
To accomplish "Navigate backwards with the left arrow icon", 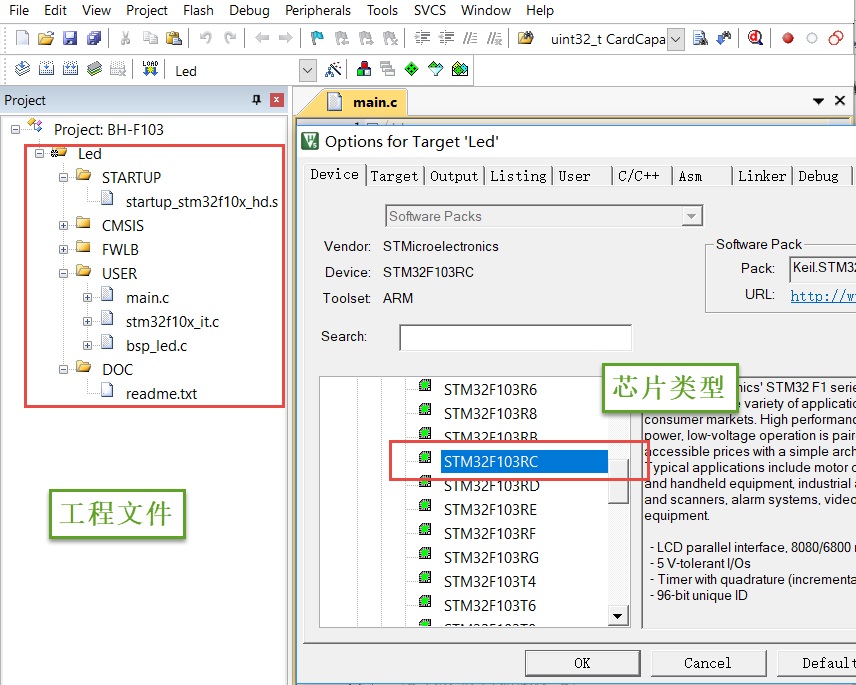I will (x=262, y=38).
